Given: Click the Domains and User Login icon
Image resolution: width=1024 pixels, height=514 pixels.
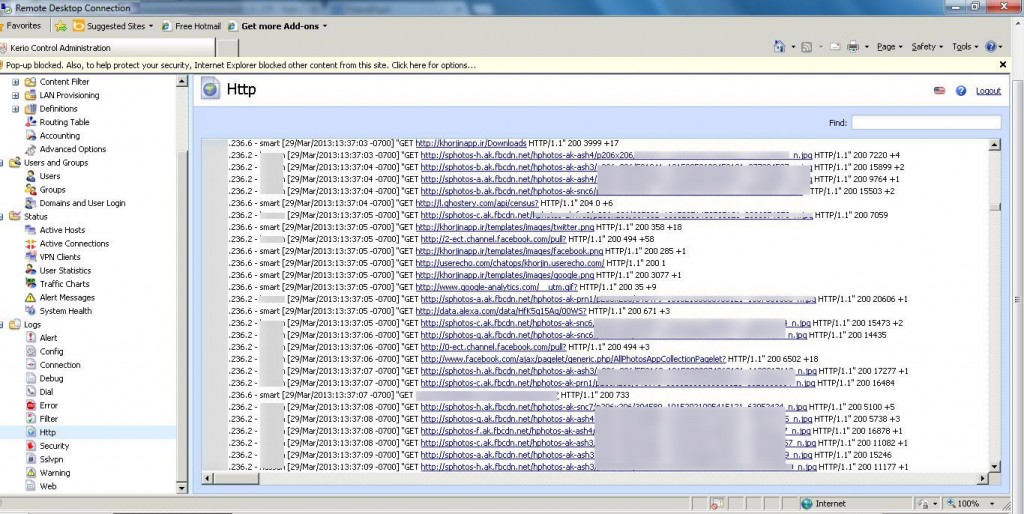Looking at the screenshot, I should point(30,203).
